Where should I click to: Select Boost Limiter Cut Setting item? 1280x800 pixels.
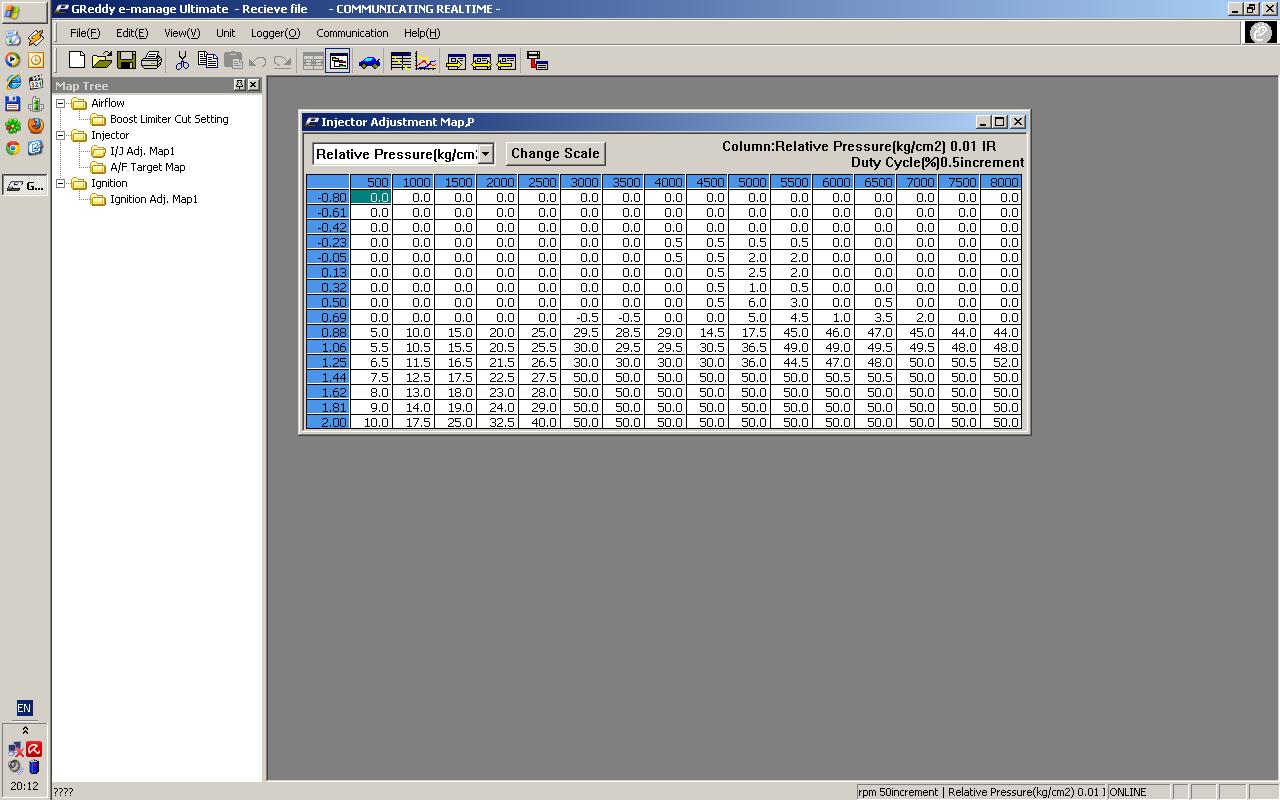tap(168, 119)
